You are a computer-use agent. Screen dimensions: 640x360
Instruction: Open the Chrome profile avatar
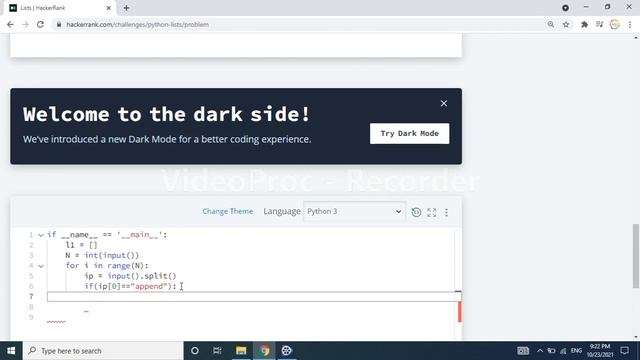coord(615,24)
